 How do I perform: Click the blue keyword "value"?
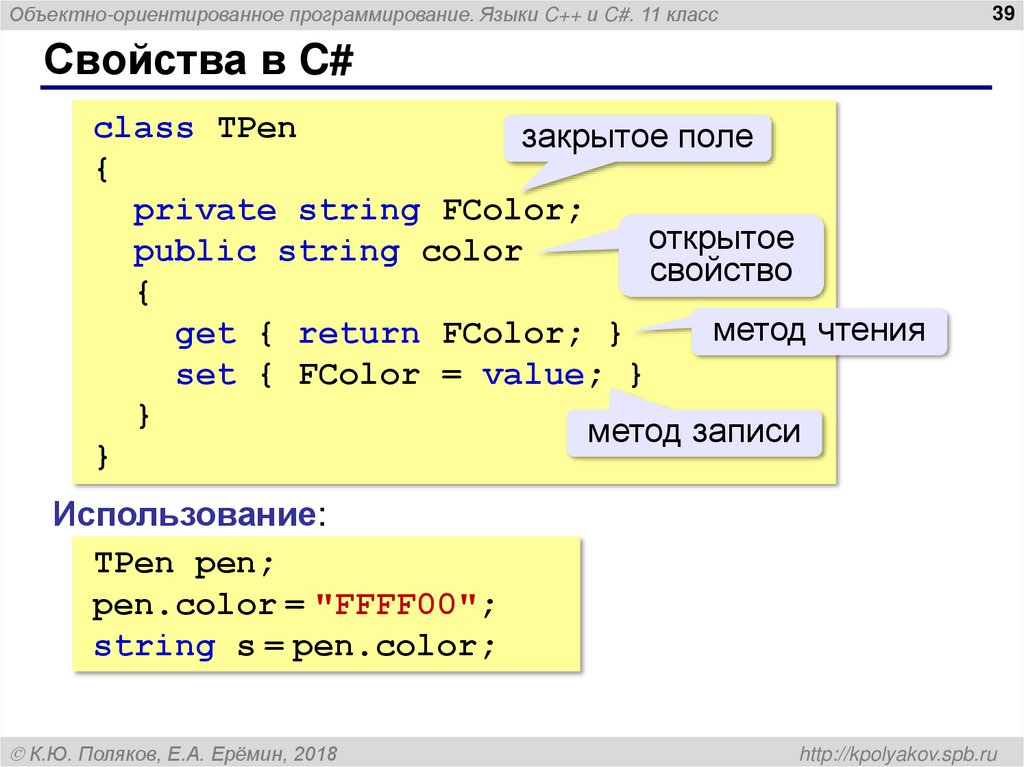pyautogui.click(x=534, y=375)
